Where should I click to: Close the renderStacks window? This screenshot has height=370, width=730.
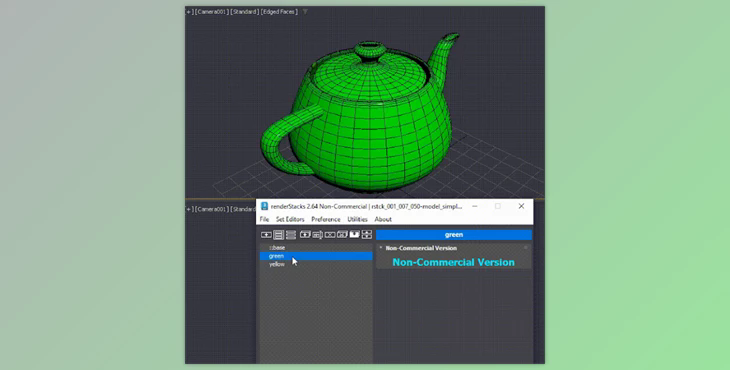[521, 206]
